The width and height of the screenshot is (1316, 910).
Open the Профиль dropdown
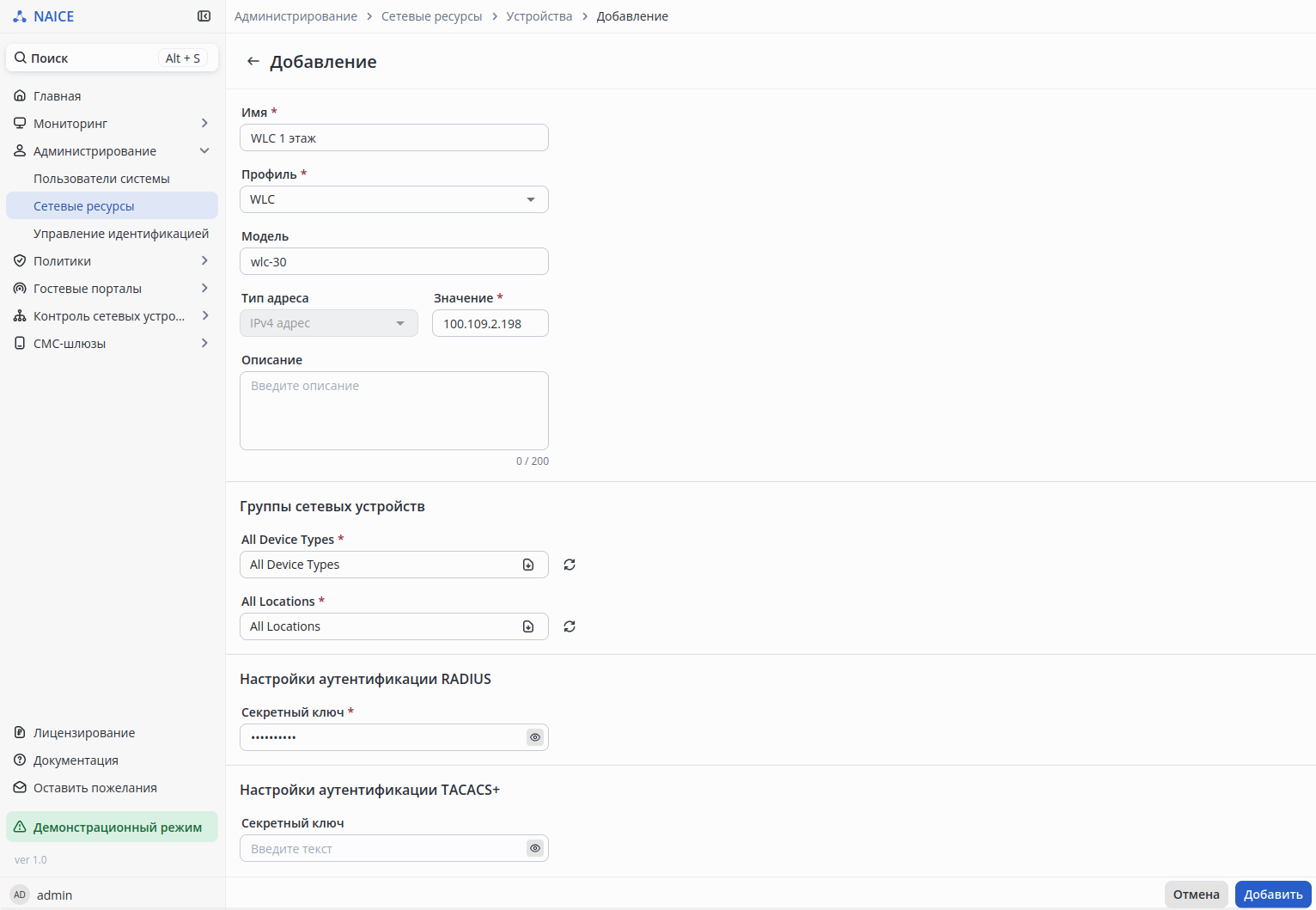pos(393,199)
